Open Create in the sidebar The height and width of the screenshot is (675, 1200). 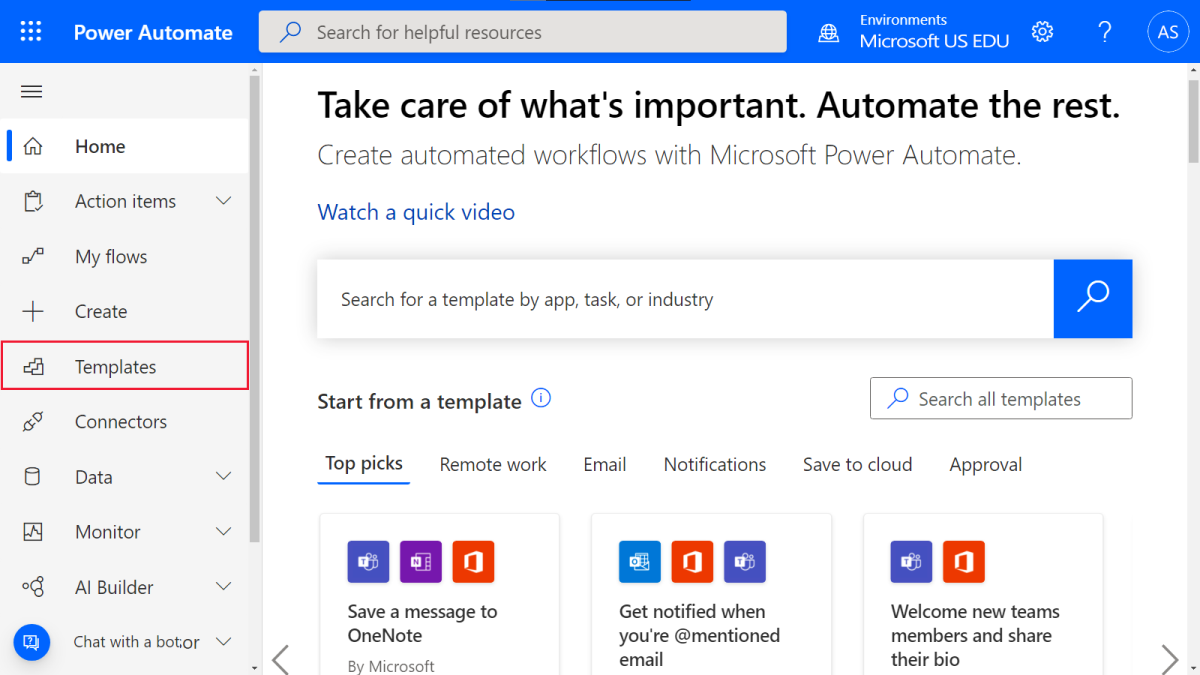pyautogui.click(x=124, y=312)
